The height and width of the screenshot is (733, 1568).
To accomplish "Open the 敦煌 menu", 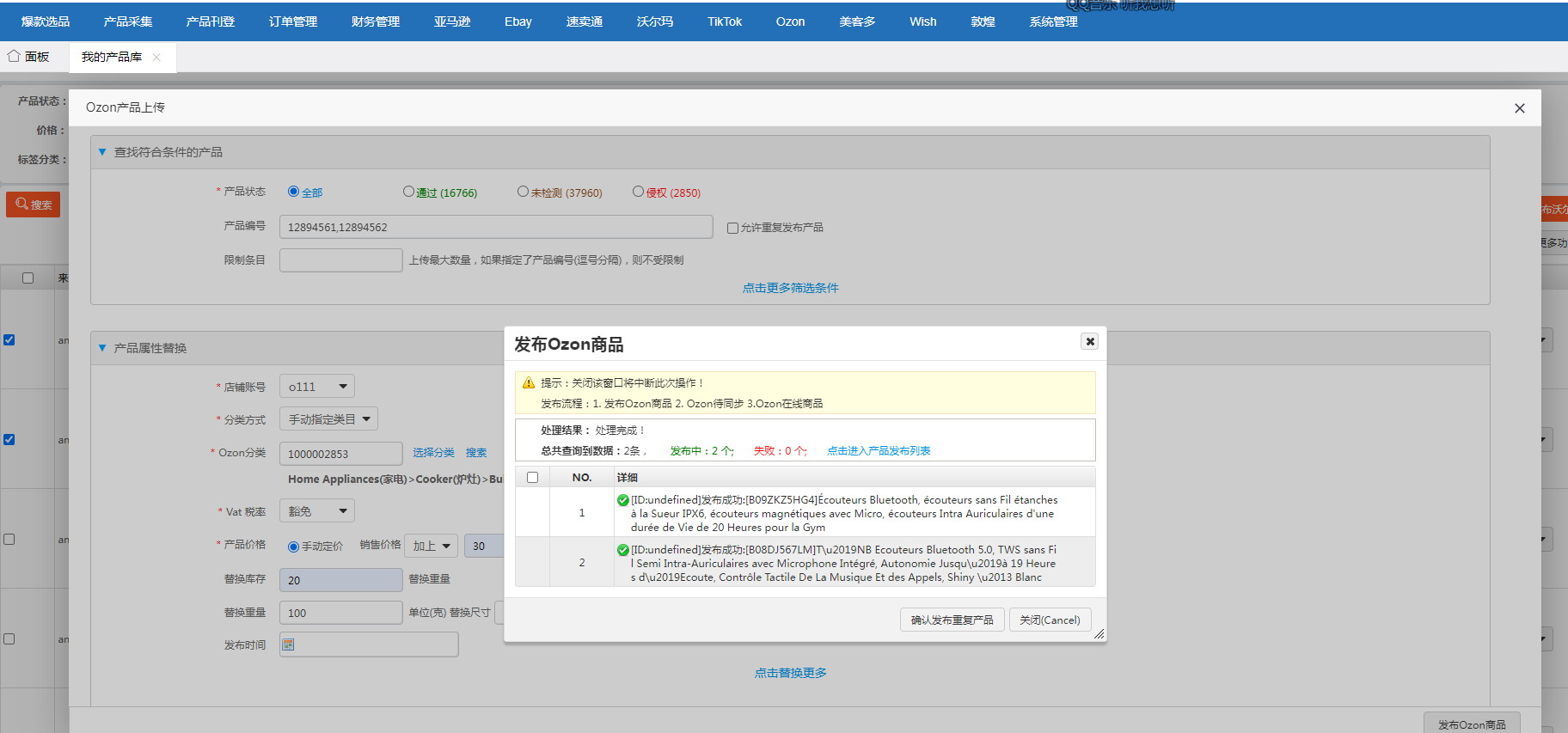I will pos(983,21).
